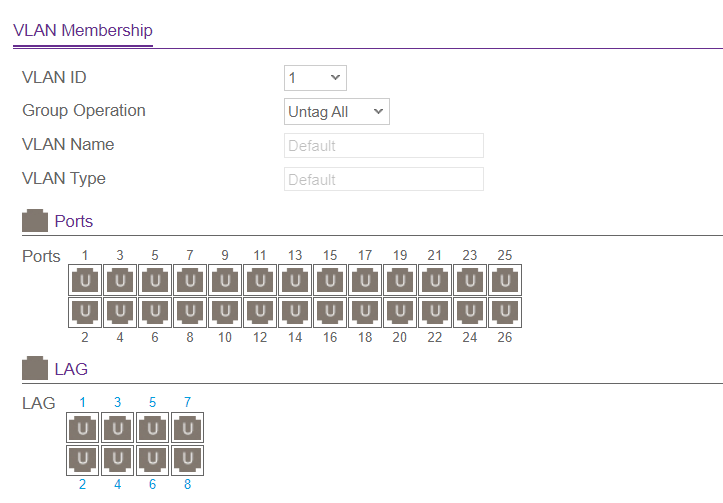The height and width of the screenshot is (503, 723).
Task: Click LAG number 2 link
Action: pos(83,484)
